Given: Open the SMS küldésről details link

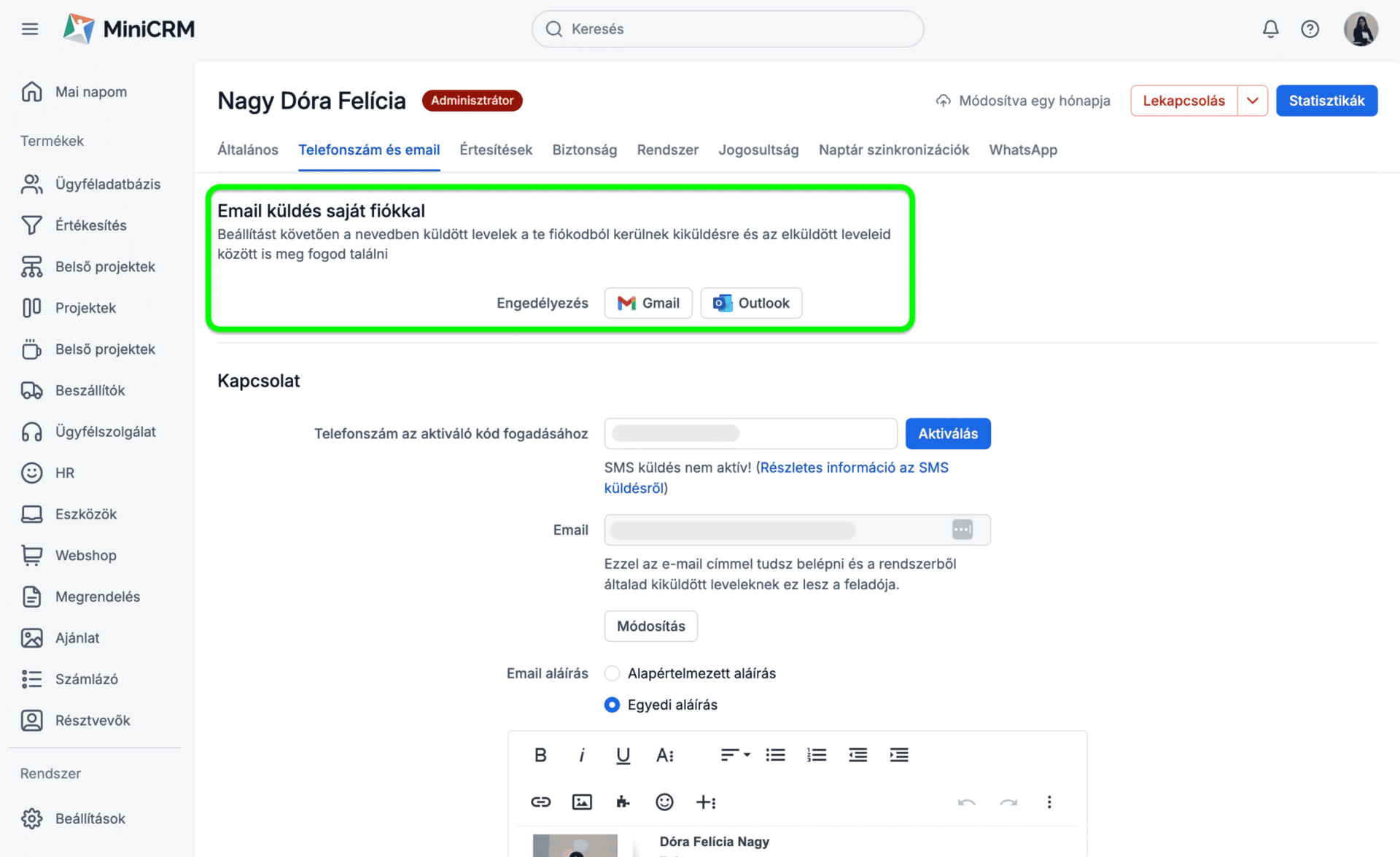Looking at the screenshot, I should point(853,468).
